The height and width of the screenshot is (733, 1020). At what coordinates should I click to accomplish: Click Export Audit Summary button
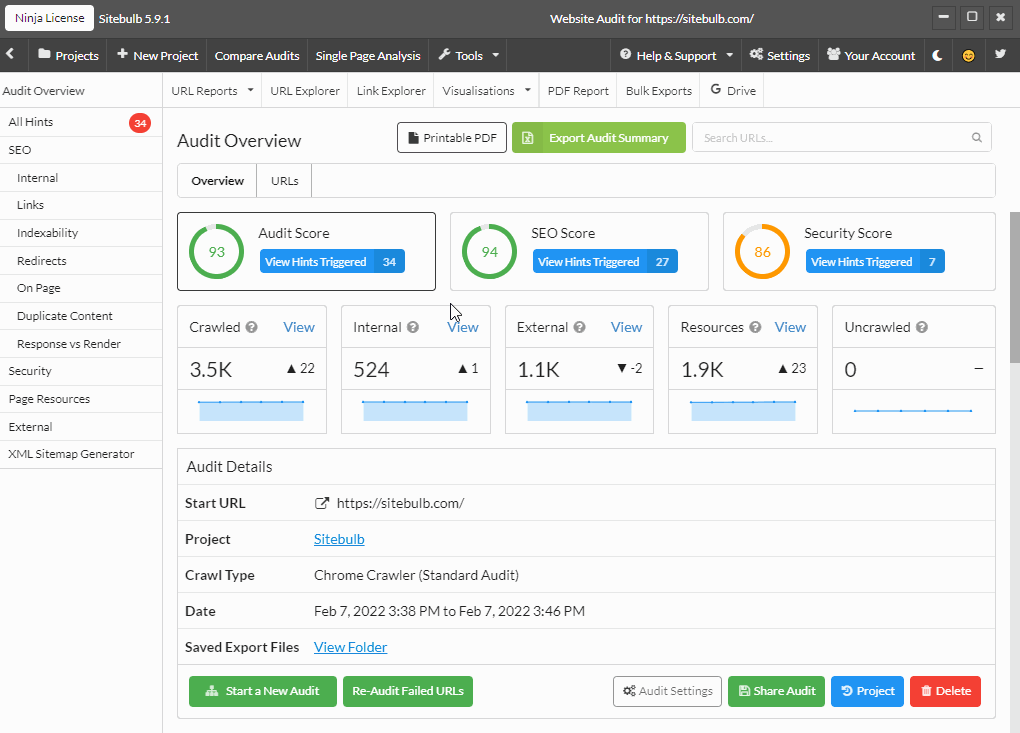[x=598, y=138]
